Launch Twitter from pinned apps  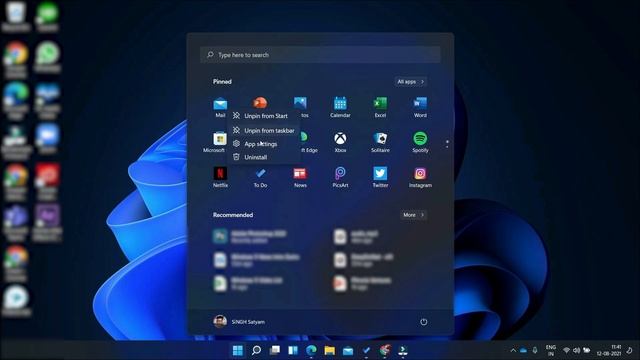[x=380, y=177]
